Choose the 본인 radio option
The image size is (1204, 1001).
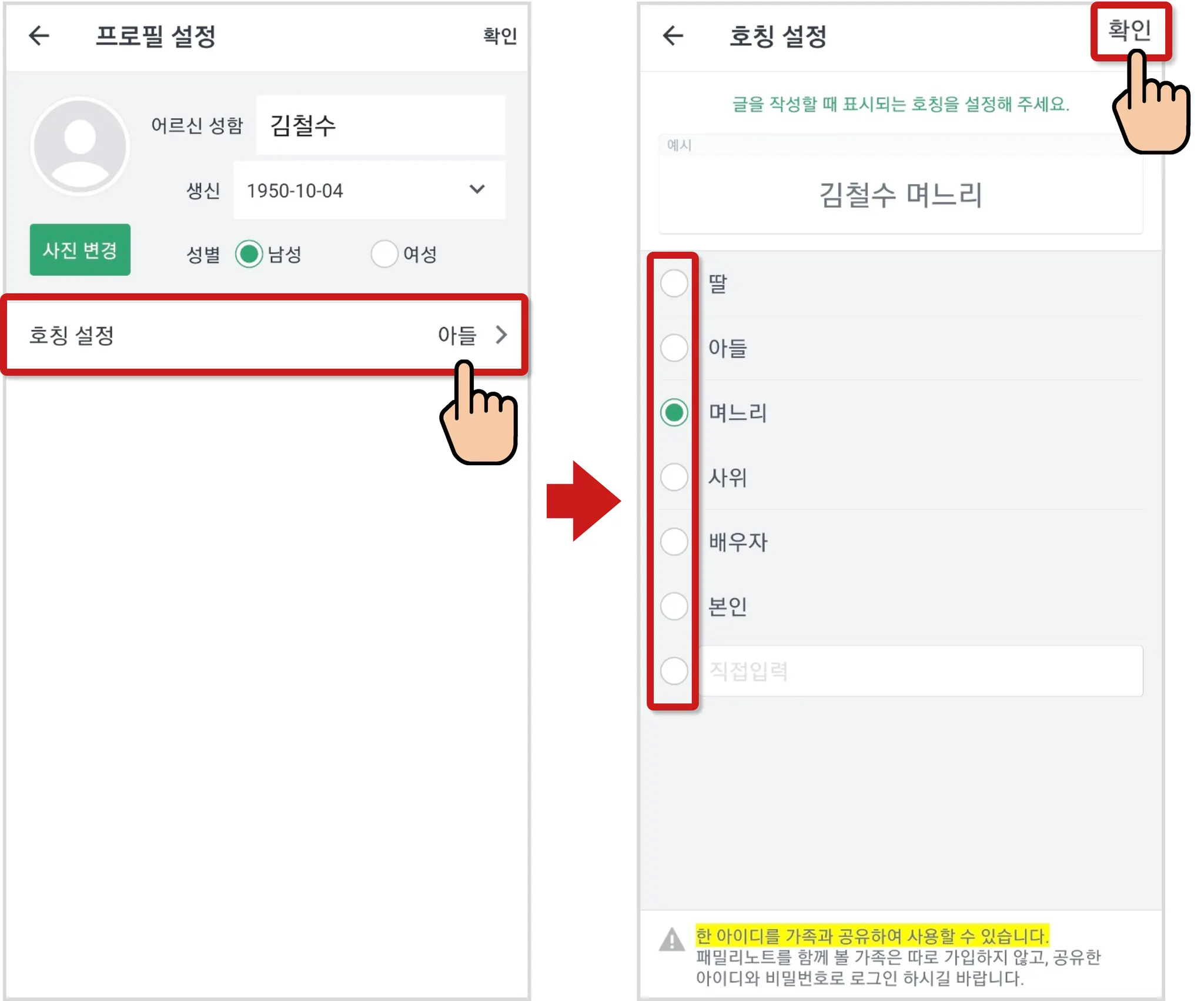(x=674, y=606)
